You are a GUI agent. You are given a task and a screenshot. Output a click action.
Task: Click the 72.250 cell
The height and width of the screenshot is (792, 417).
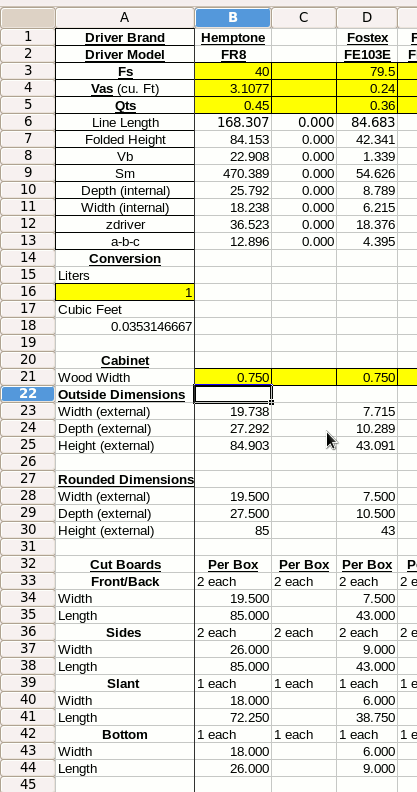(x=233, y=717)
